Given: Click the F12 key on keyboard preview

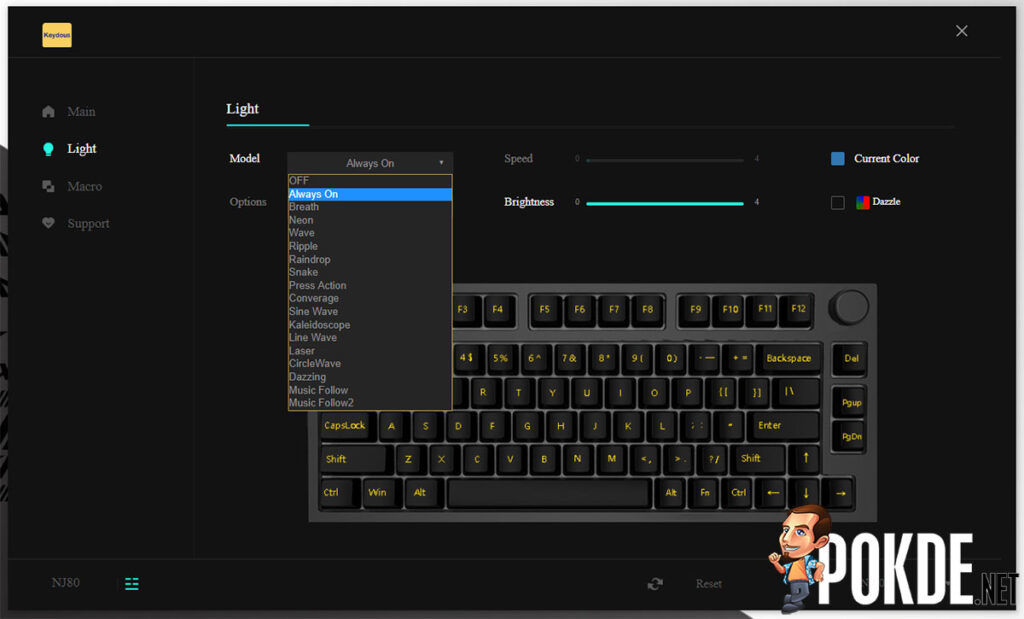Looking at the screenshot, I should click(x=798, y=309).
